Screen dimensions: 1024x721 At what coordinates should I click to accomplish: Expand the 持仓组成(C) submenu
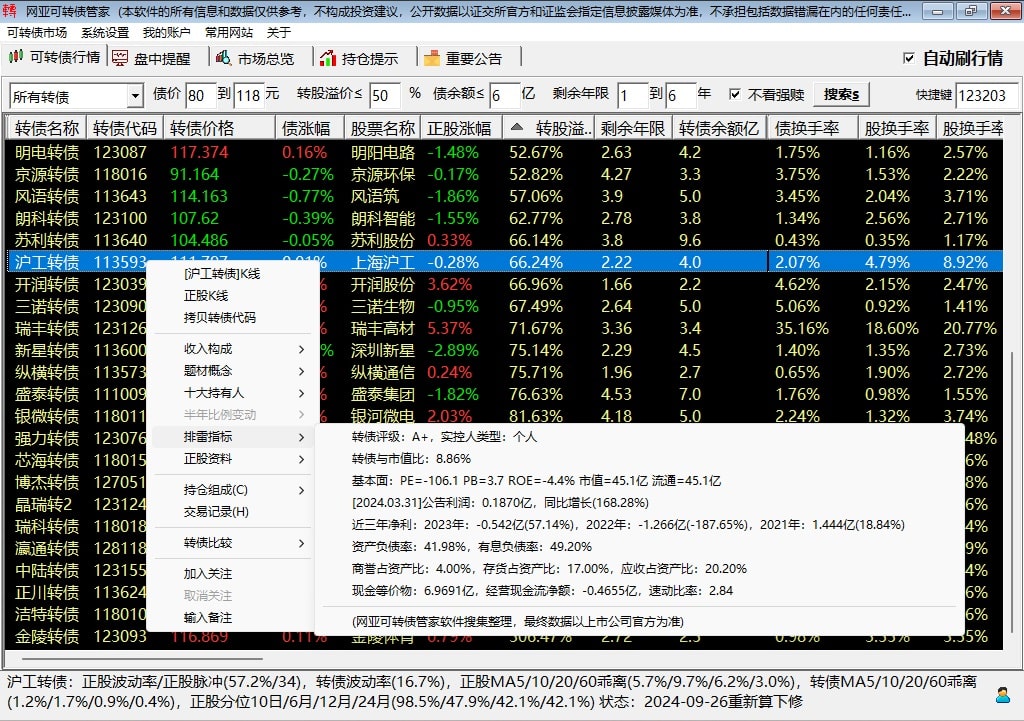pos(301,490)
